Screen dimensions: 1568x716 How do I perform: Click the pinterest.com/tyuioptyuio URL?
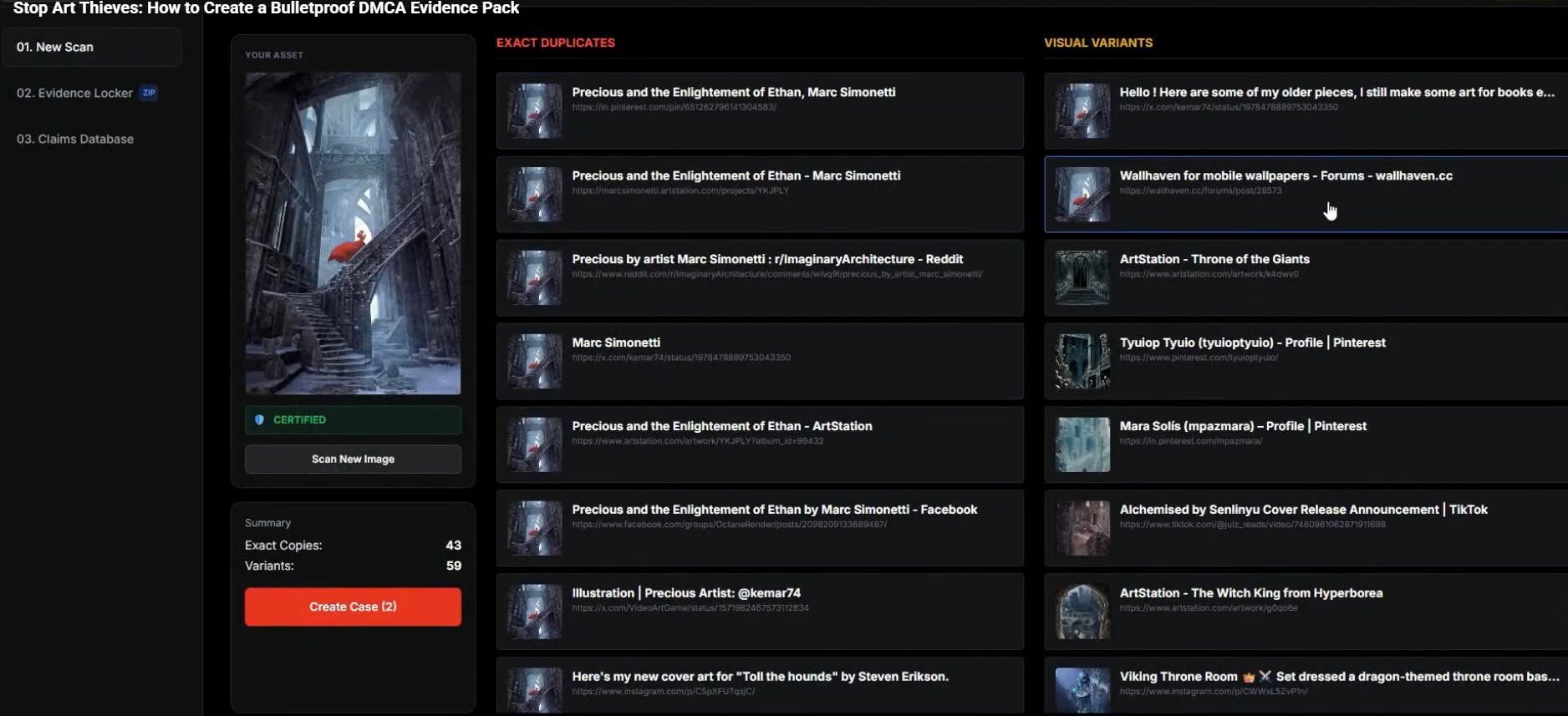(x=1199, y=358)
